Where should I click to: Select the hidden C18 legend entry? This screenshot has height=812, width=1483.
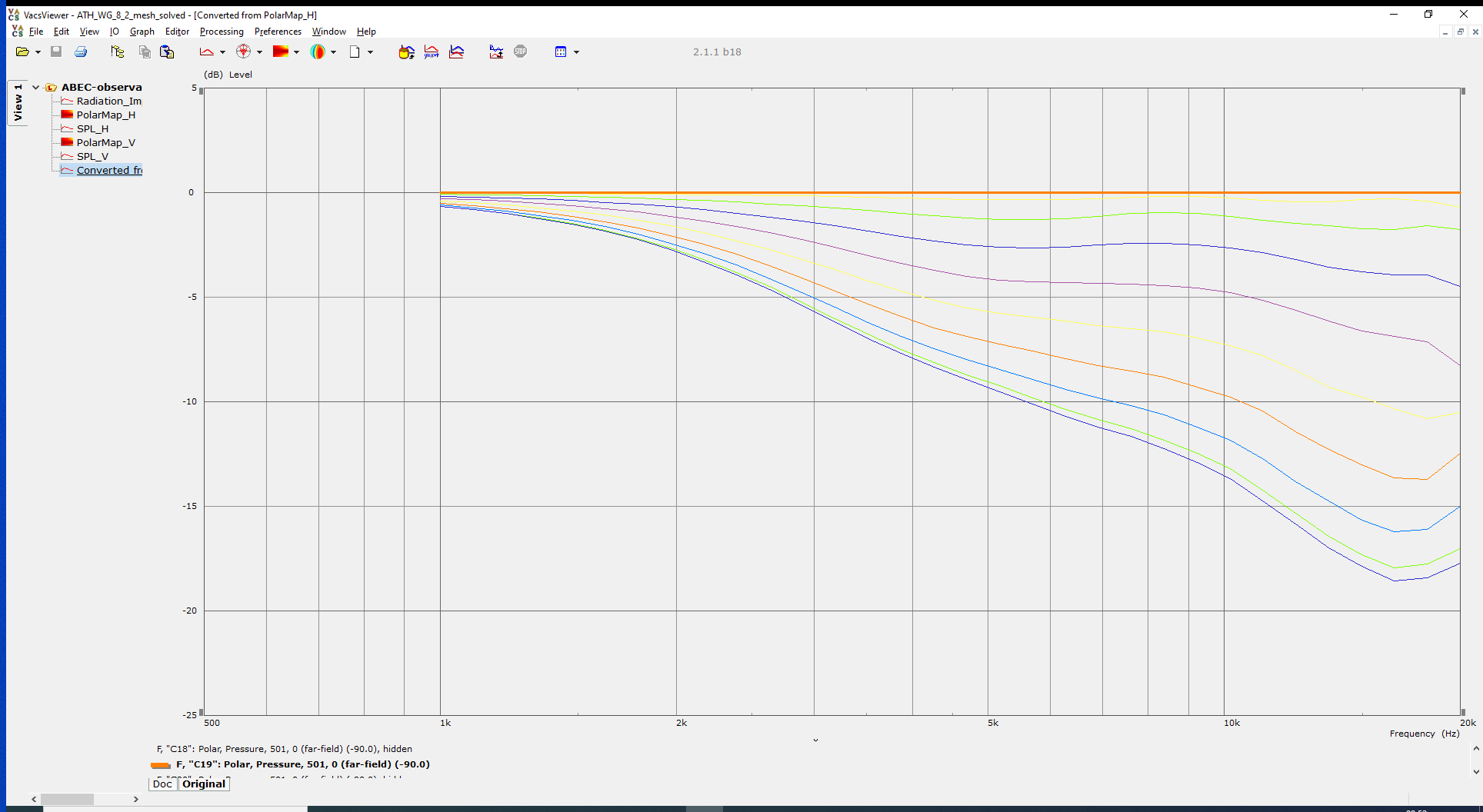[285, 749]
